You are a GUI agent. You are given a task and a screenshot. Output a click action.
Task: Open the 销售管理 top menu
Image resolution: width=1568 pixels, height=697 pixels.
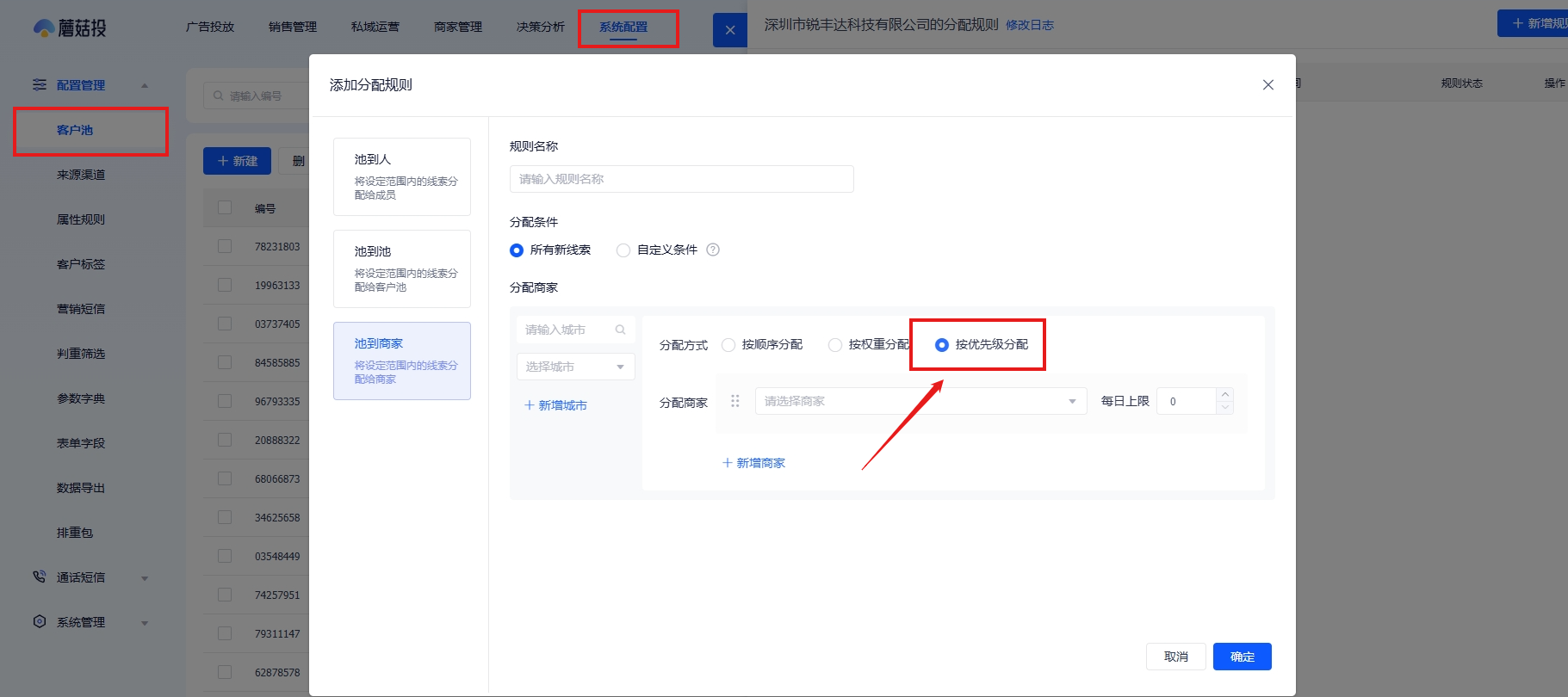tap(293, 27)
